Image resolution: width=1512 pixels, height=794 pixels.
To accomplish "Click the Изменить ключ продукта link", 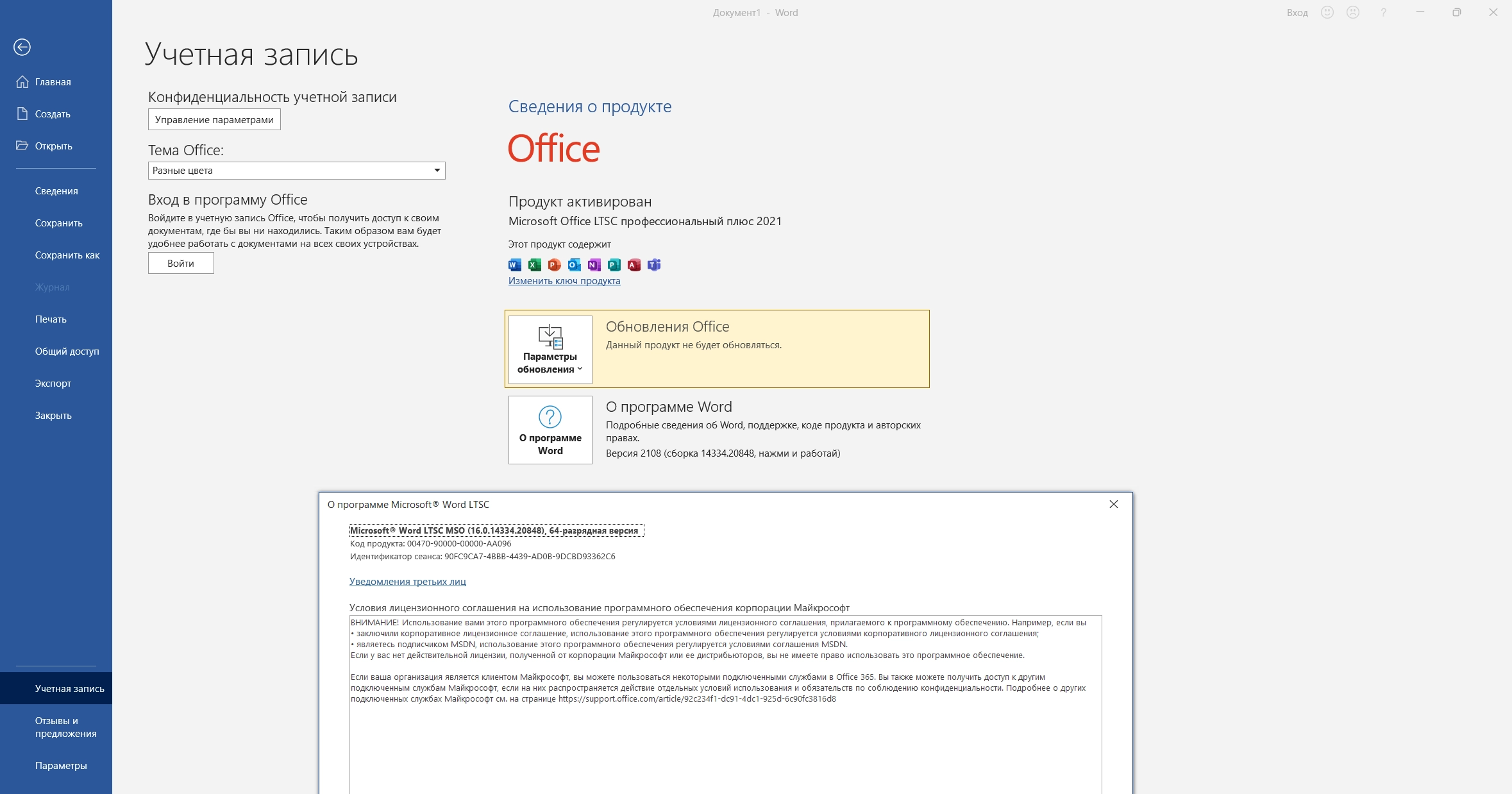I will (564, 280).
